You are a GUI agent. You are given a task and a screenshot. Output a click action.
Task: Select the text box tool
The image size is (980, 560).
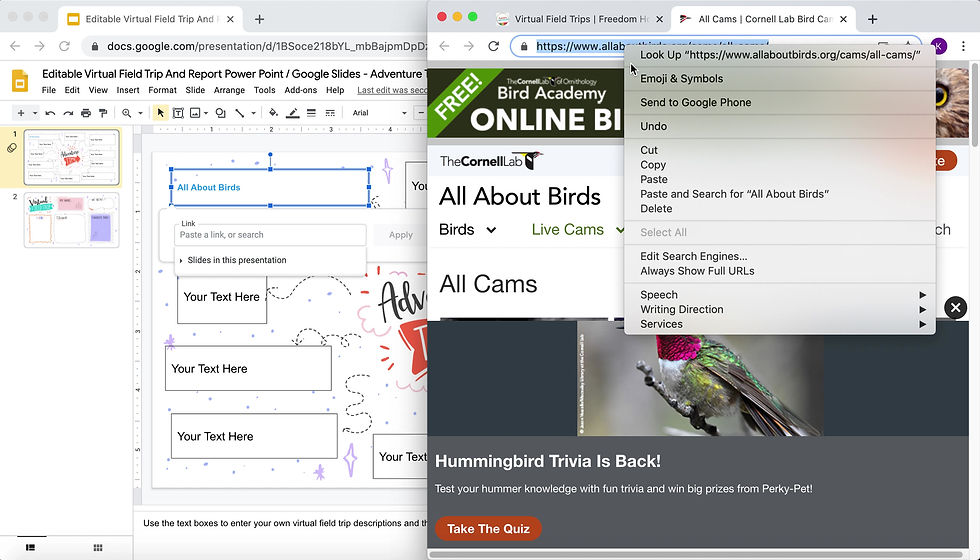click(178, 113)
